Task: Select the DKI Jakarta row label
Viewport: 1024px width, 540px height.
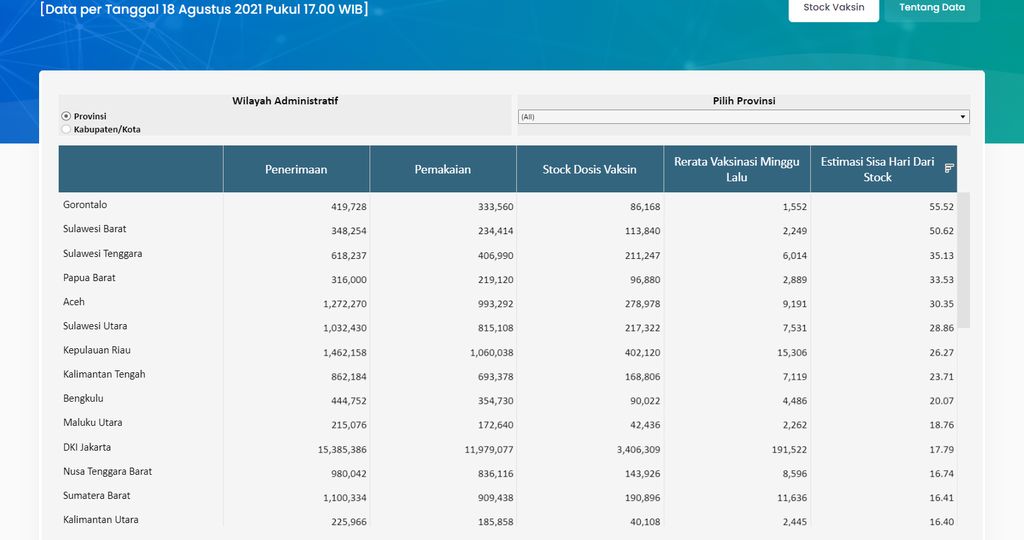Action: pyautogui.click(x=87, y=447)
